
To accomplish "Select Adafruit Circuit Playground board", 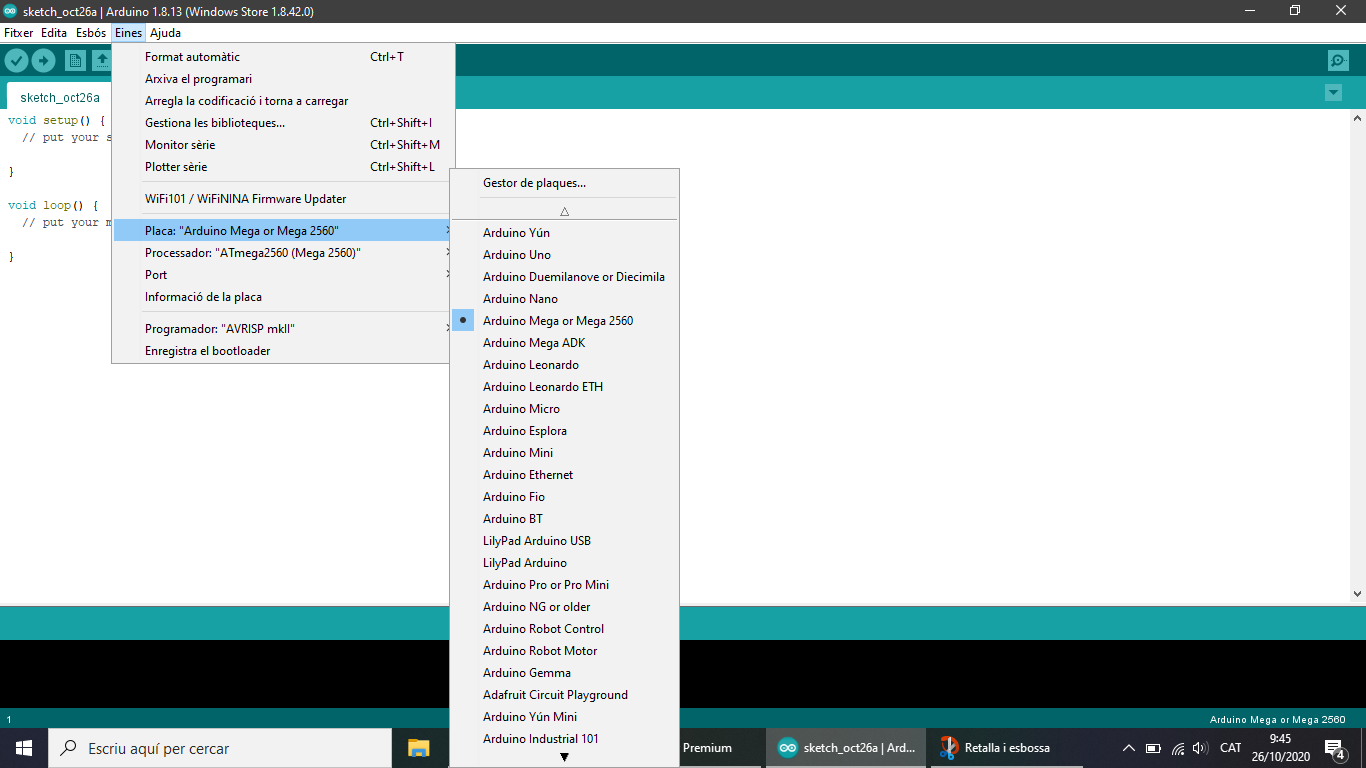I will click(564, 695).
